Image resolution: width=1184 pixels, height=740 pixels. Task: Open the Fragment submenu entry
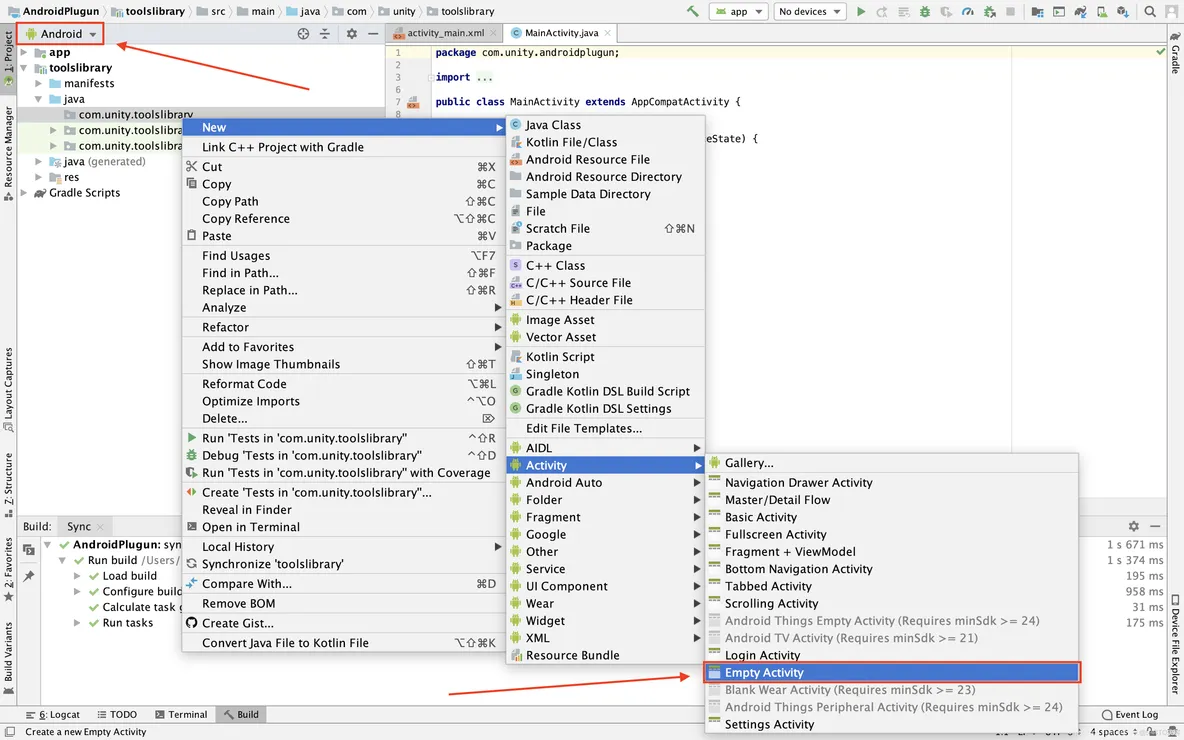pos(606,517)
